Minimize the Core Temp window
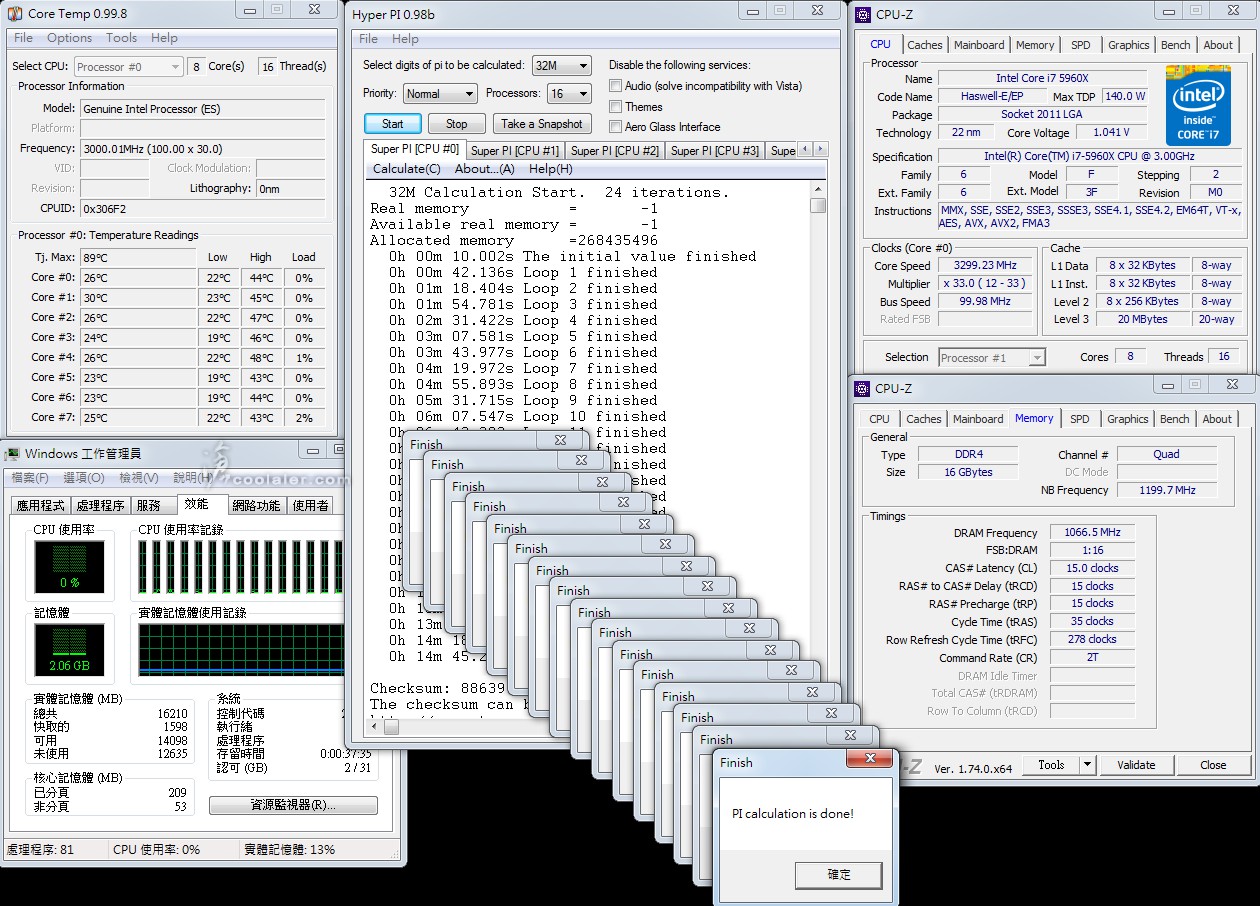 pyautogui.click(x=249, y=10)
